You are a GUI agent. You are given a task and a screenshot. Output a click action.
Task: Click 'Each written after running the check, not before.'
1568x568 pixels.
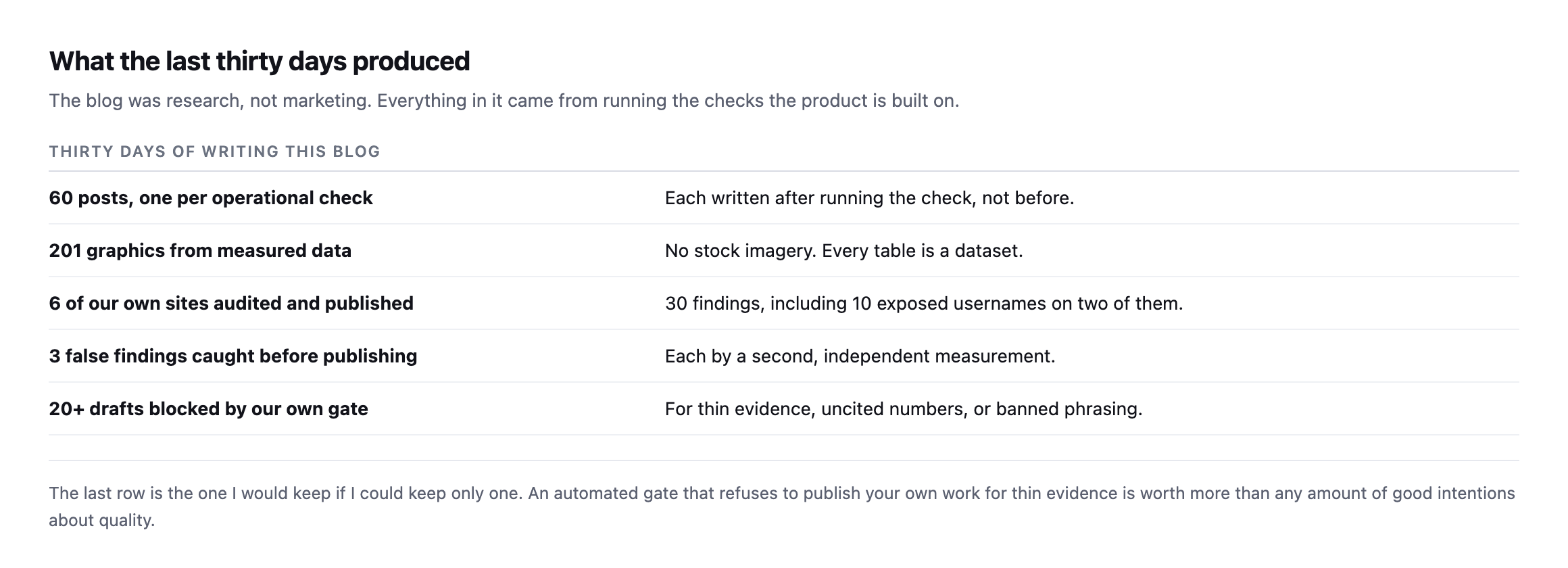(x=869, y=198)
